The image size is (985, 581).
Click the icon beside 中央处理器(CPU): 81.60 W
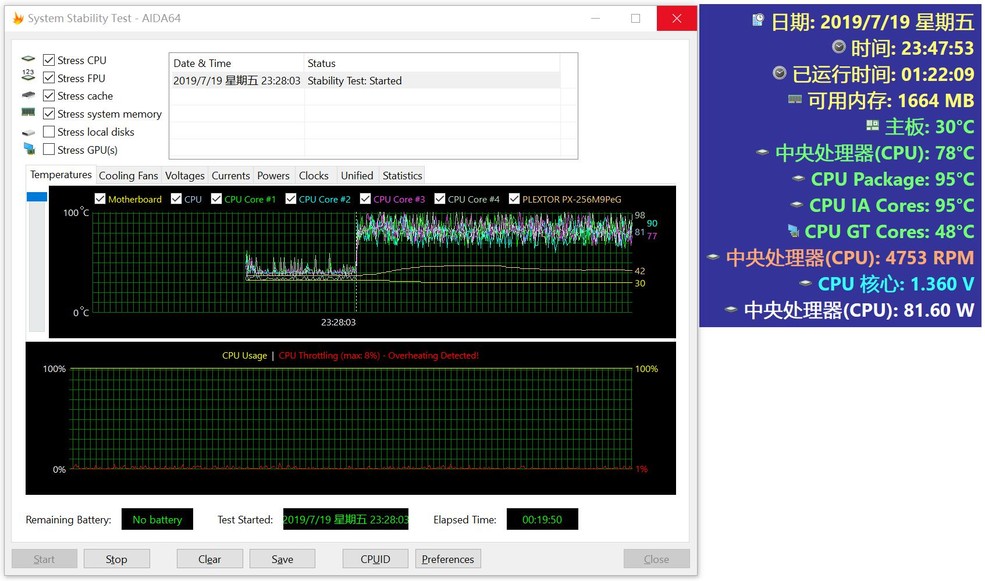(731, 310)
